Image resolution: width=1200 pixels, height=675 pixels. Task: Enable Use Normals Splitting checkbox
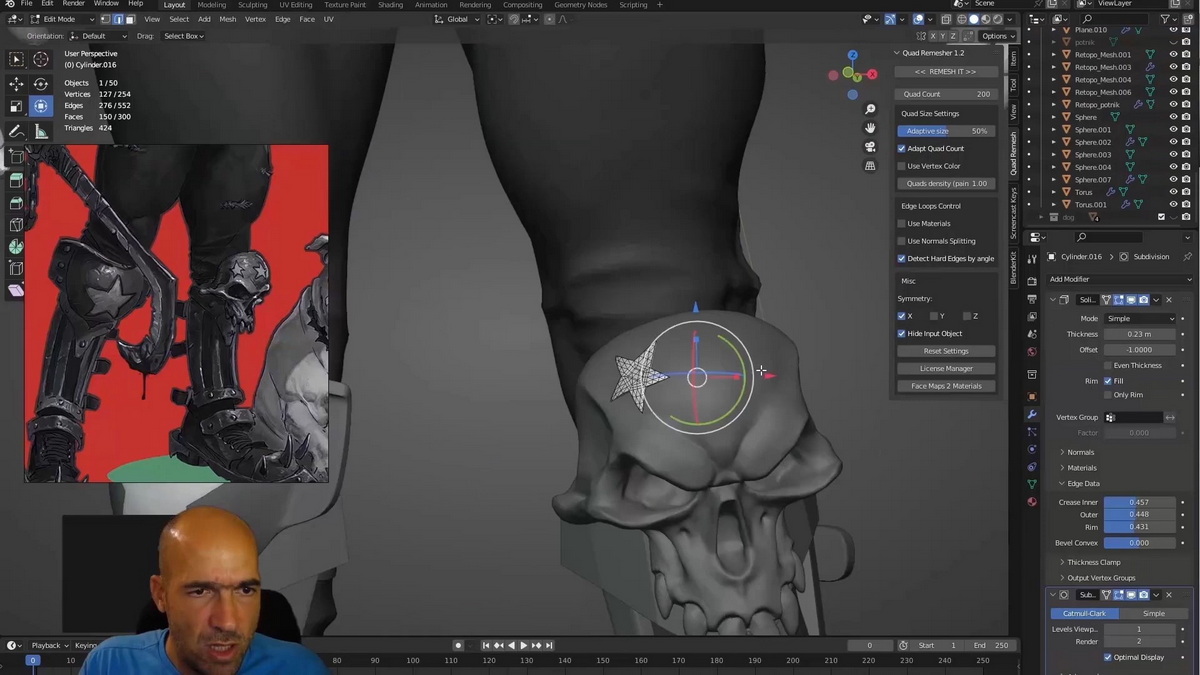(x=901, y=241)
